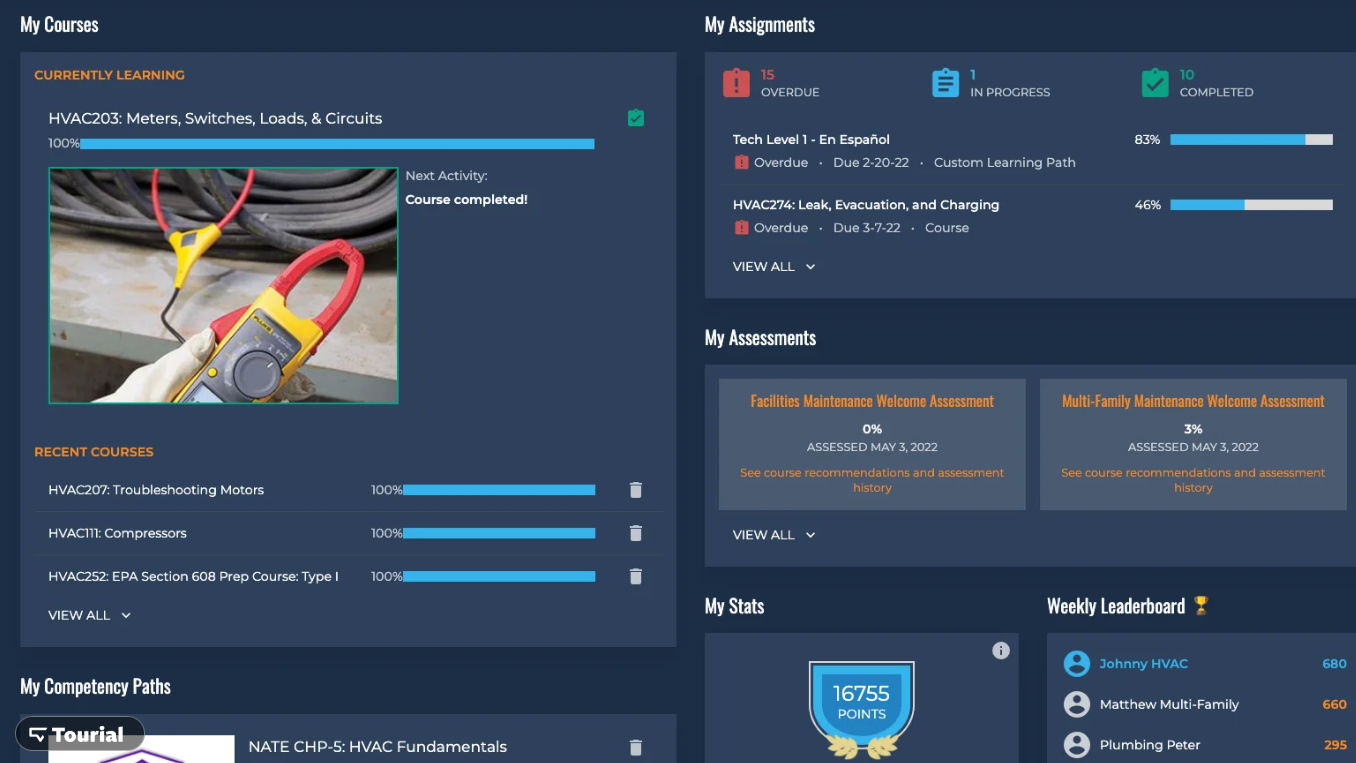Click the overdue alert icon in My Assignments

(737, 81)
